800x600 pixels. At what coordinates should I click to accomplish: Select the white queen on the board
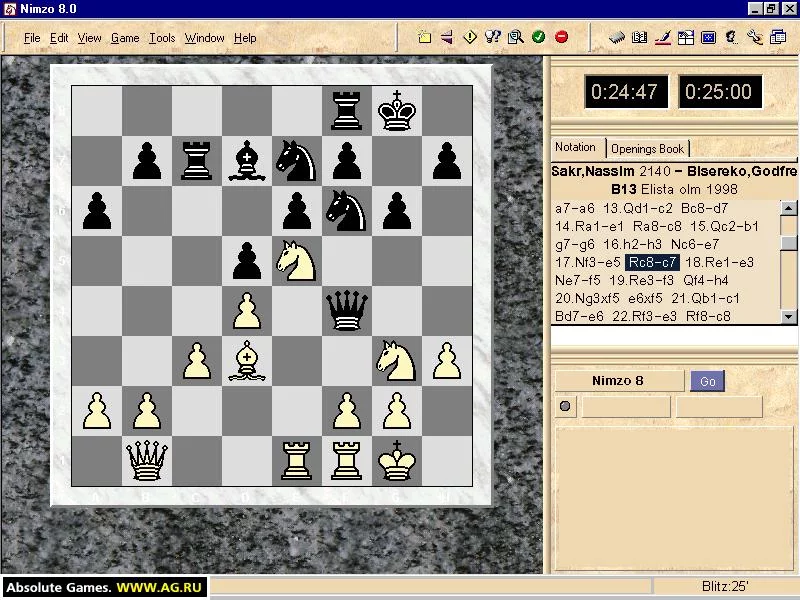coord(147,461)
